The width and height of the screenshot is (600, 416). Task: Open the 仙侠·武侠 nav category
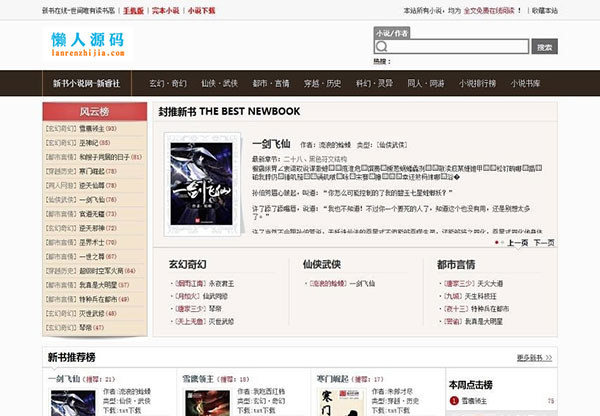click(x=220, y=83)
